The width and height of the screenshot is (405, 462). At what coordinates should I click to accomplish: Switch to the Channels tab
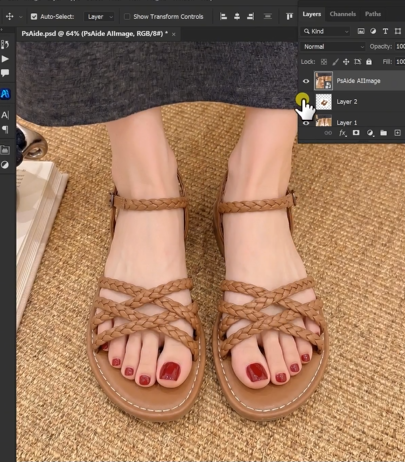pyautogui.click(x=343, y=14)
